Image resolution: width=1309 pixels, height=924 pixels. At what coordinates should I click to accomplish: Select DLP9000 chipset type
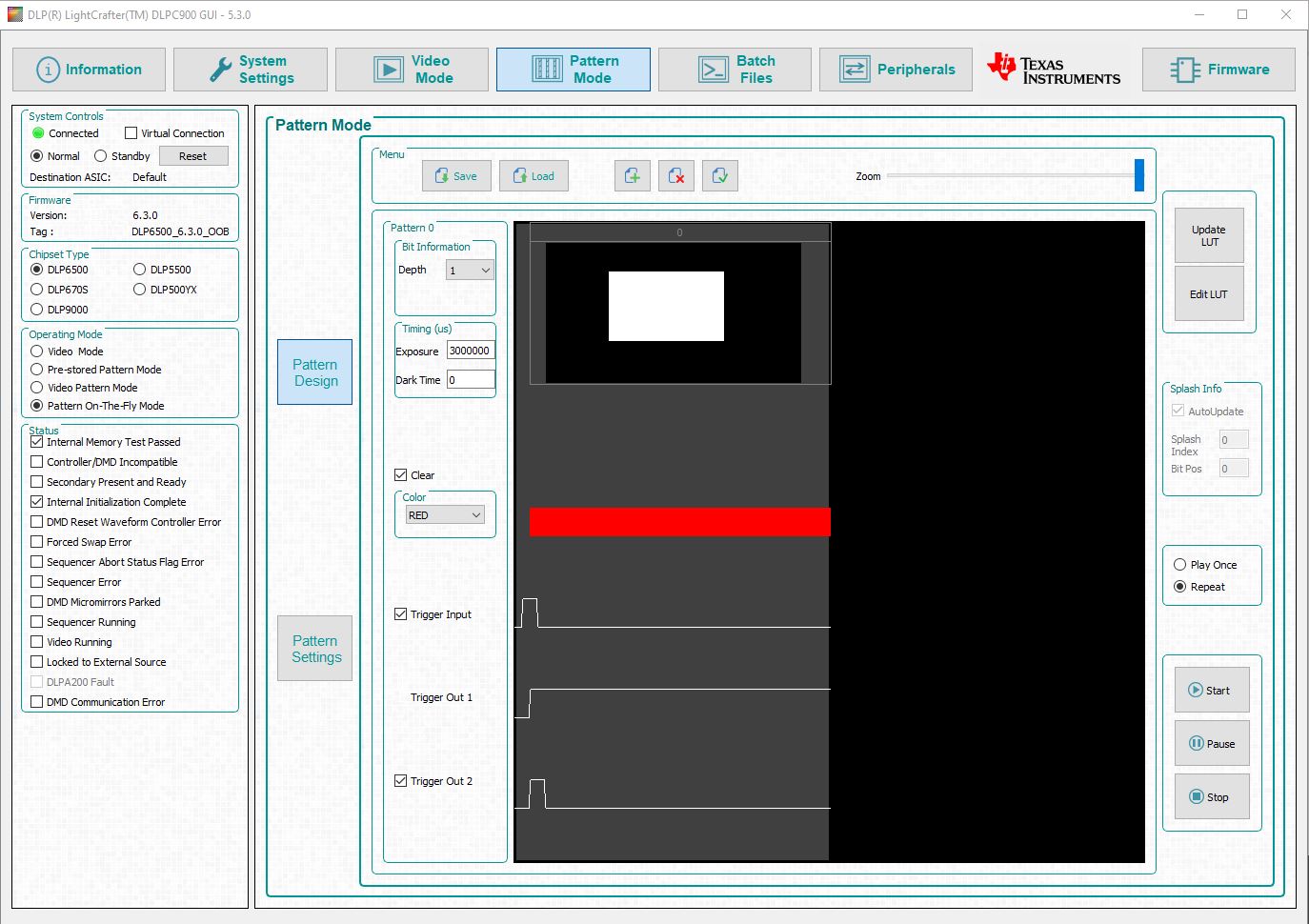click(x=37, y=310)
